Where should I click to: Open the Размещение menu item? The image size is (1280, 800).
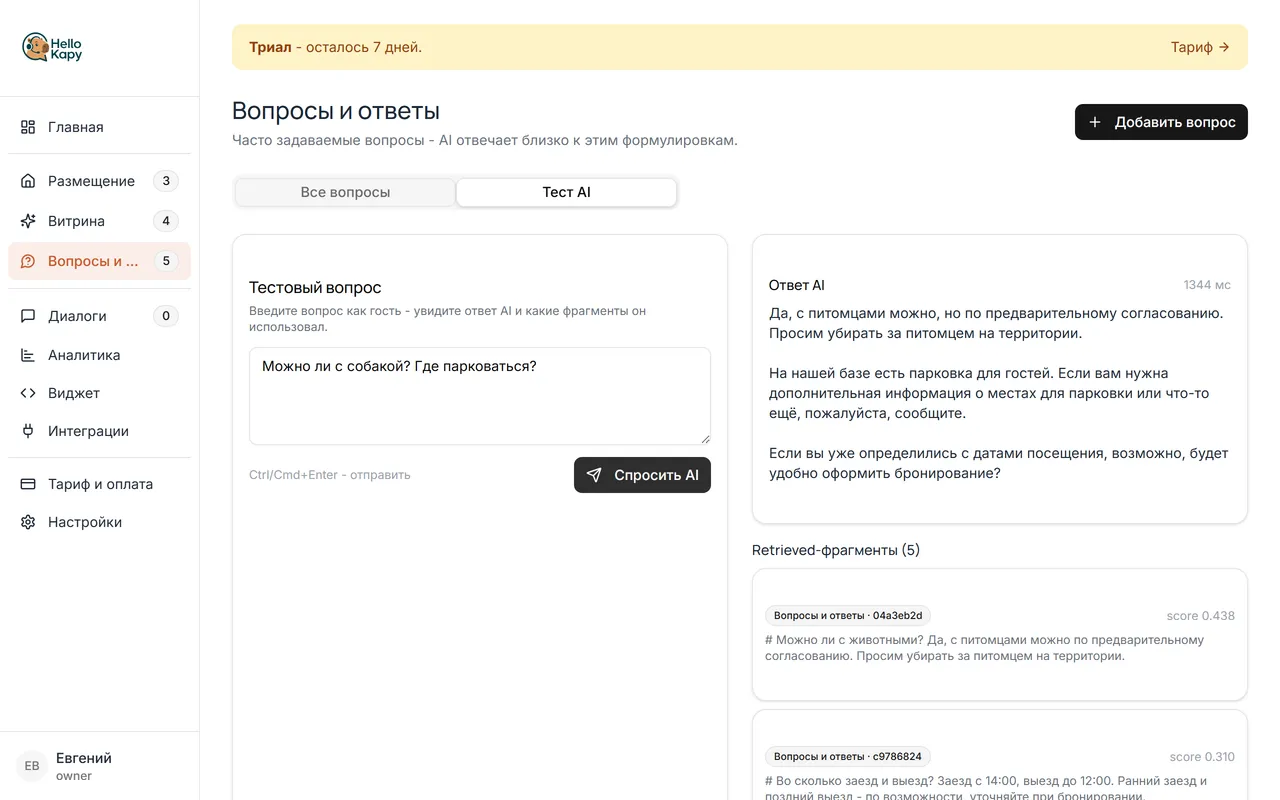99,181
